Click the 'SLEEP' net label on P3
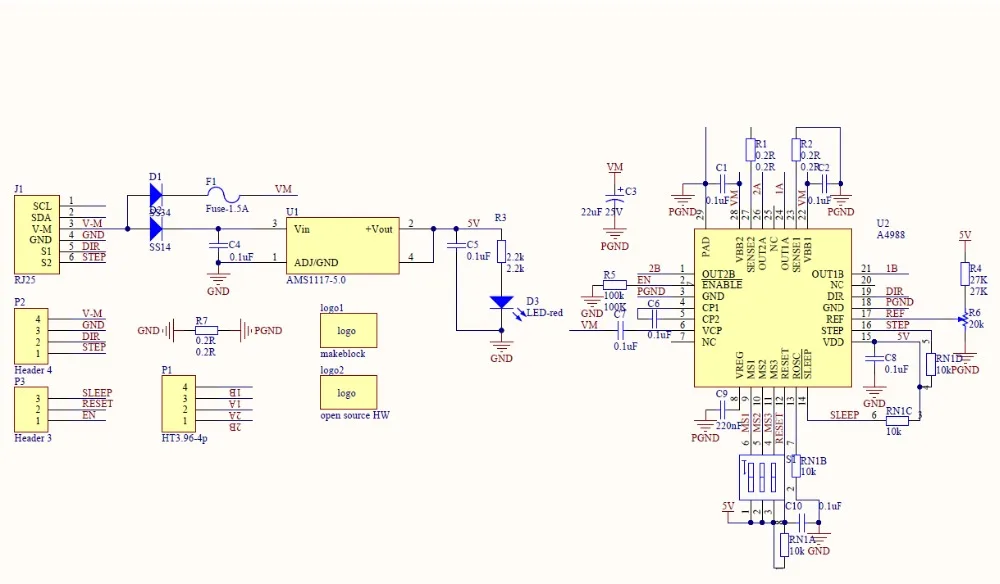This screenshot has width=1000, height=584. pyautogui.click(x=97, y=393)
